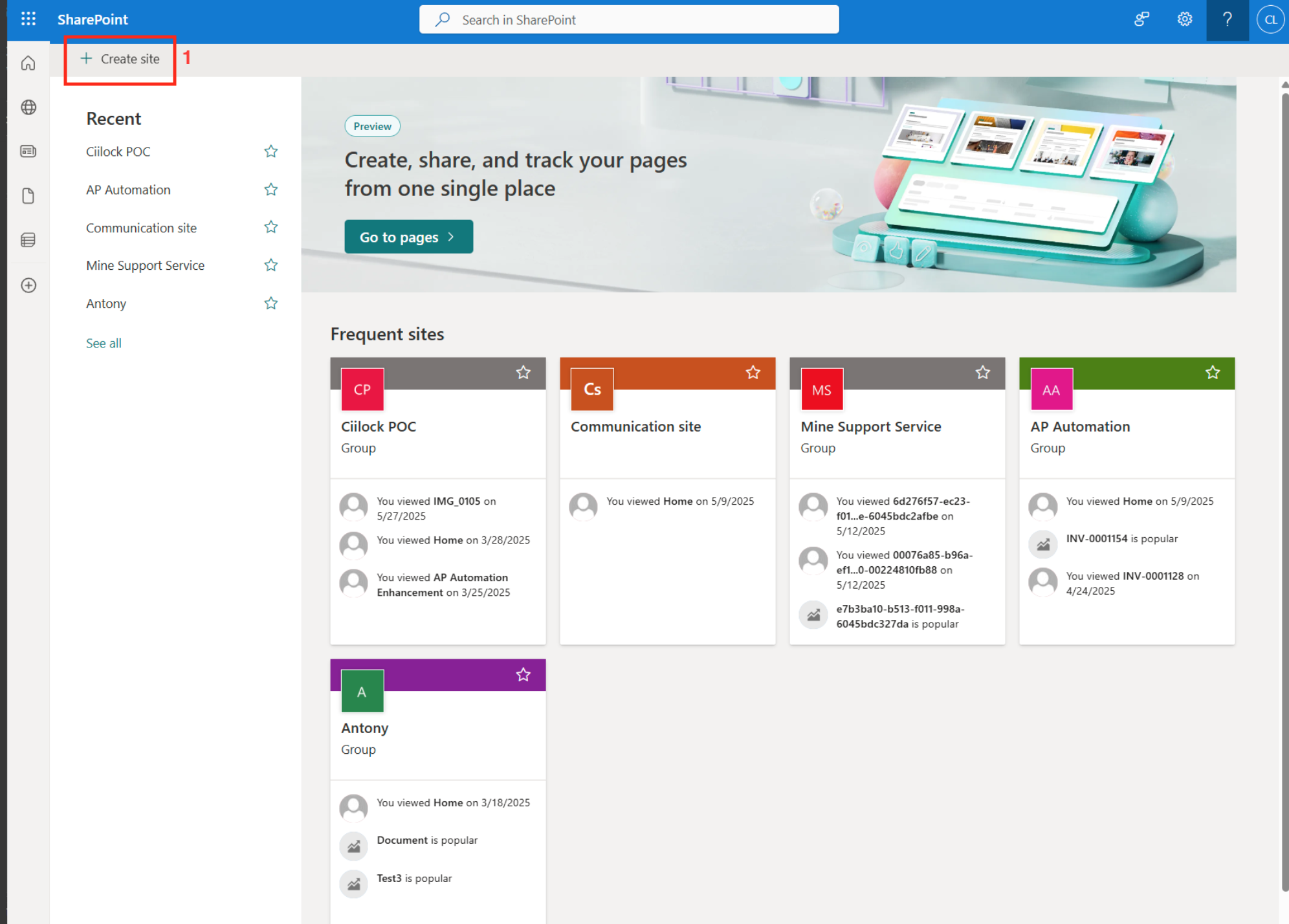Open the Help question mark

click(x=1228, y=19)
